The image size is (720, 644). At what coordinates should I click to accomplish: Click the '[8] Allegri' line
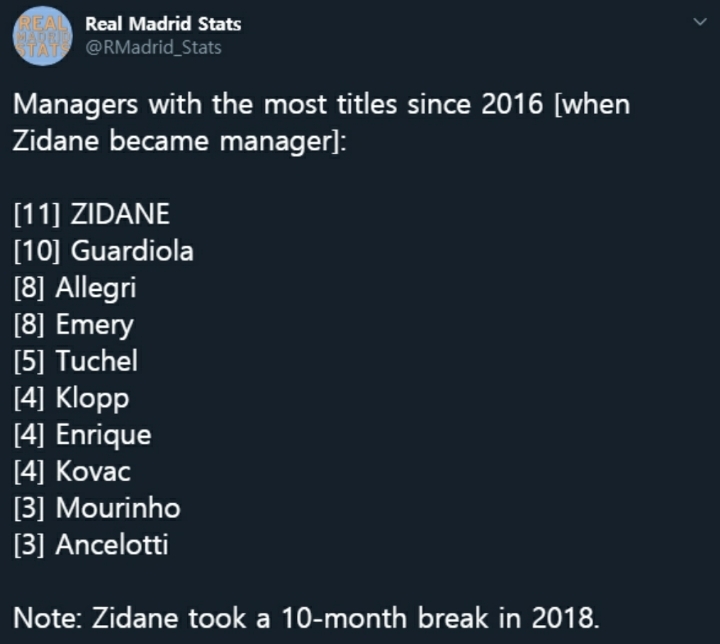tap(74, 288)
